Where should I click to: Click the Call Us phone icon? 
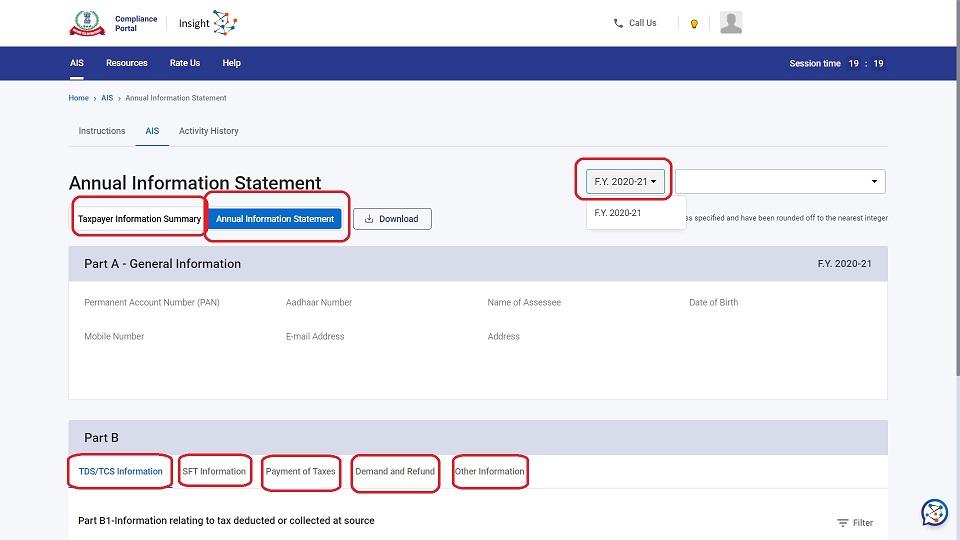[x=618, y=23]
